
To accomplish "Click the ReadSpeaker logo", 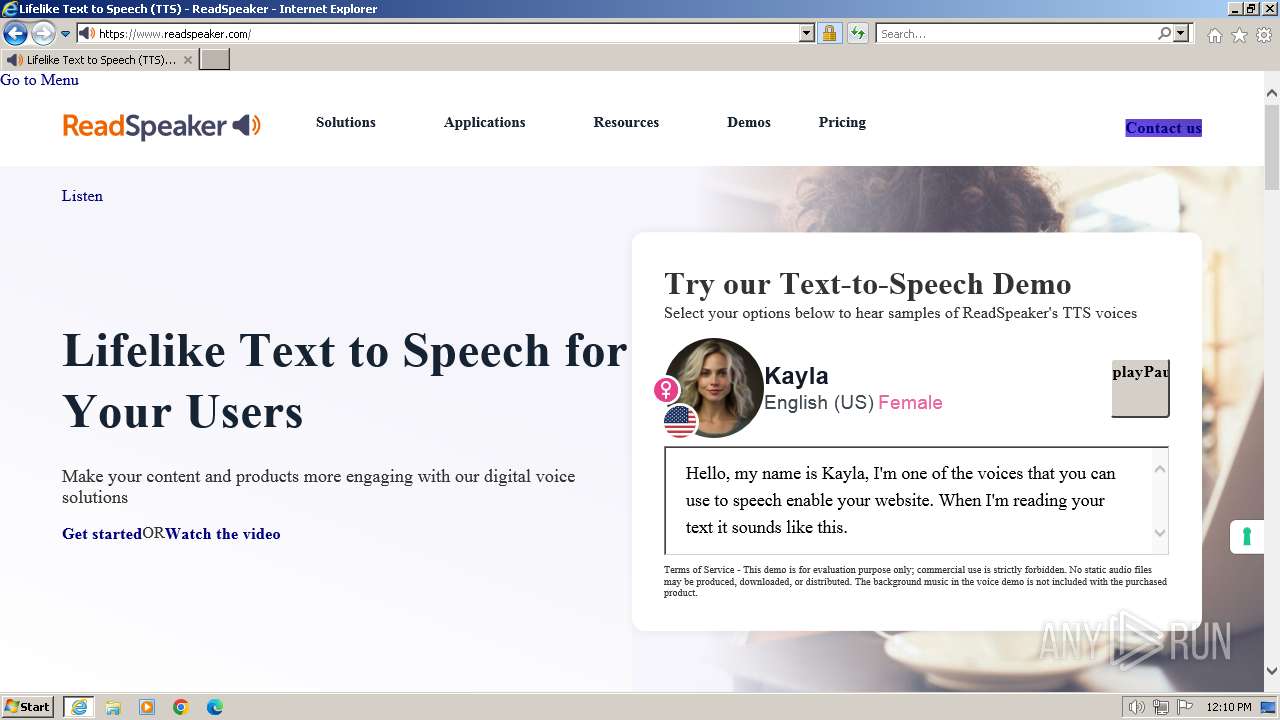I will click(x=162, y=126).
